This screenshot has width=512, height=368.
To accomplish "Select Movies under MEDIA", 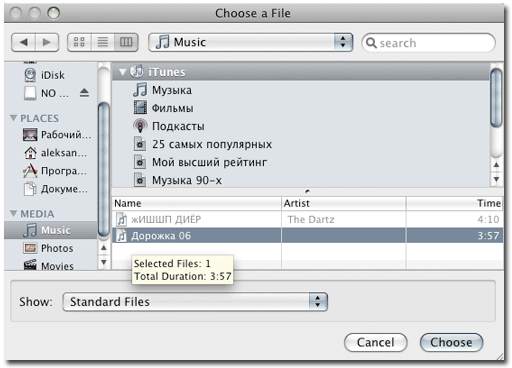I will [51, 265].
